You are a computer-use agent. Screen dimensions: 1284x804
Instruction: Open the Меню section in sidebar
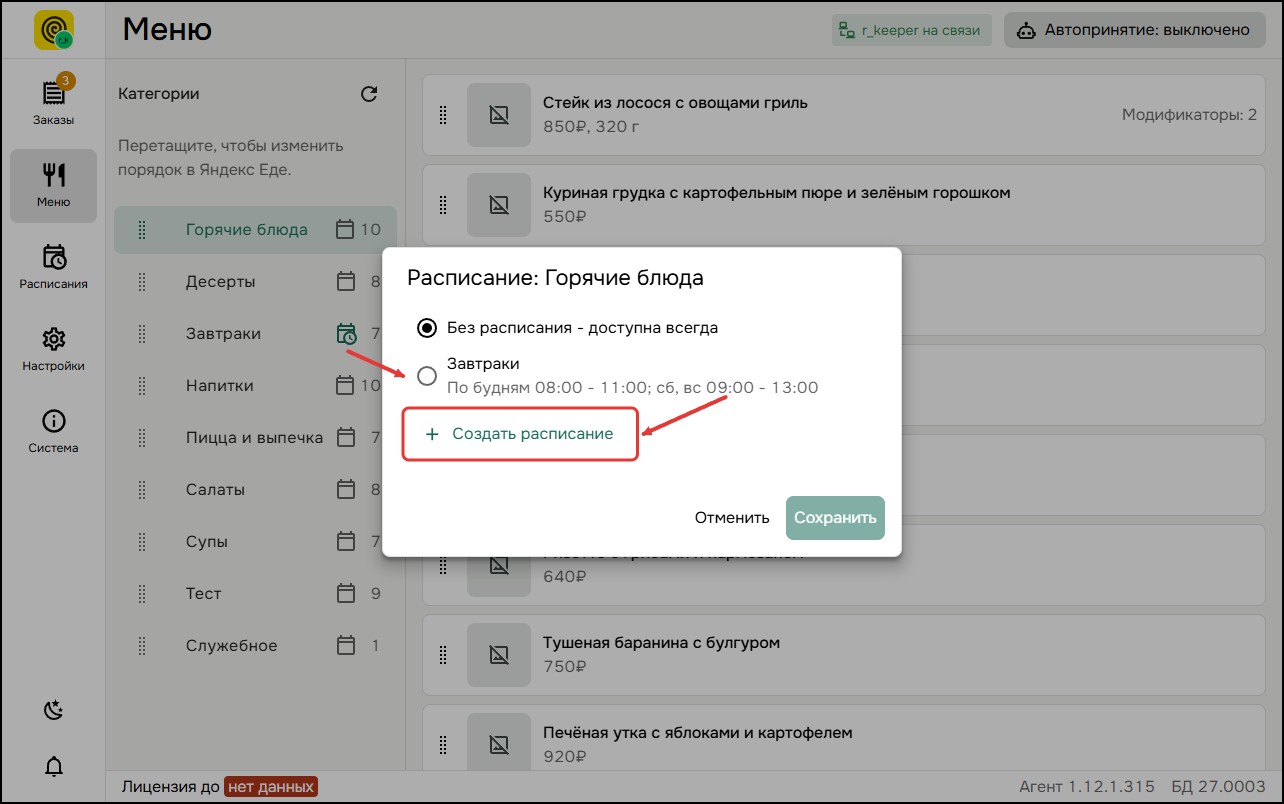[53, 186]
